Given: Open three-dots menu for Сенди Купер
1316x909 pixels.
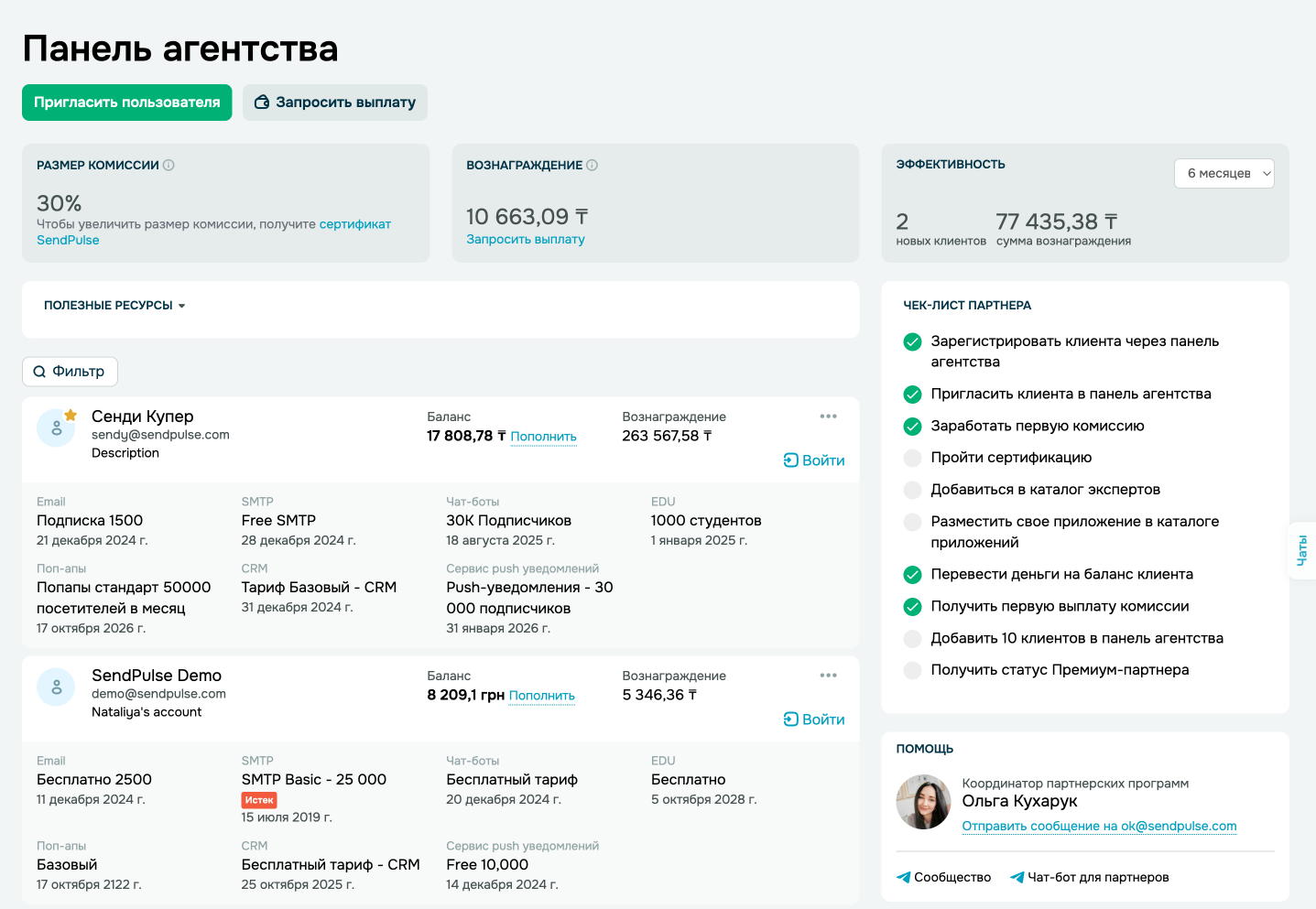Looking at the screenshot, I should [828, 417].
